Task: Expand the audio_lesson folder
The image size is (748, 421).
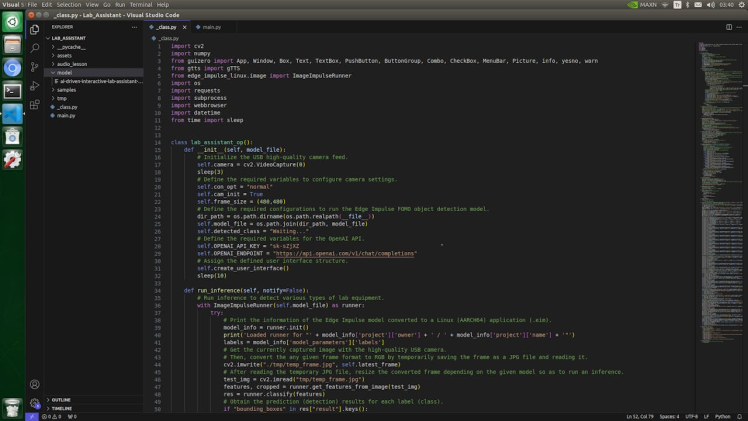Action: 72,64
